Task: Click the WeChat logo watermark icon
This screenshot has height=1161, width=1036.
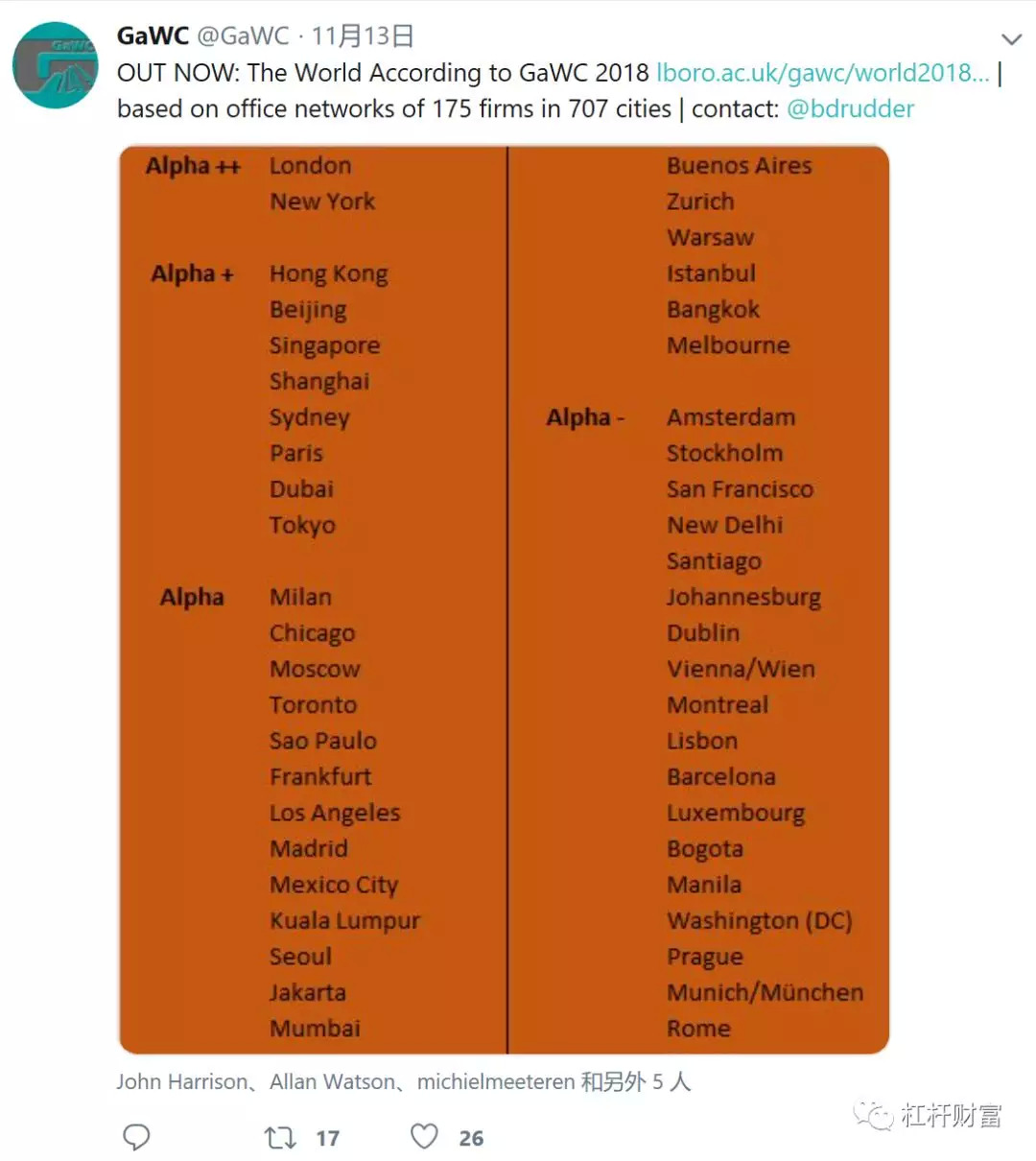Action: pyautogui.click(x=874, y=1115)
